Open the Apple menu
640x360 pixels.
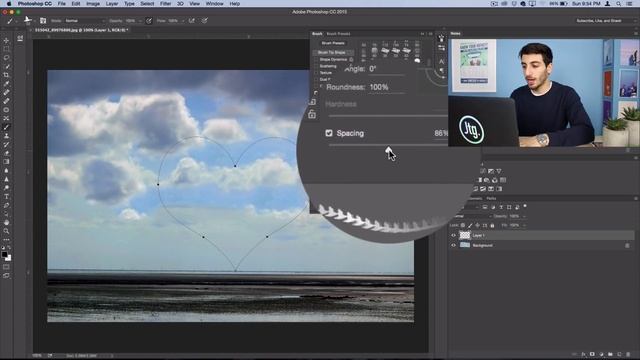click(9, 4)
